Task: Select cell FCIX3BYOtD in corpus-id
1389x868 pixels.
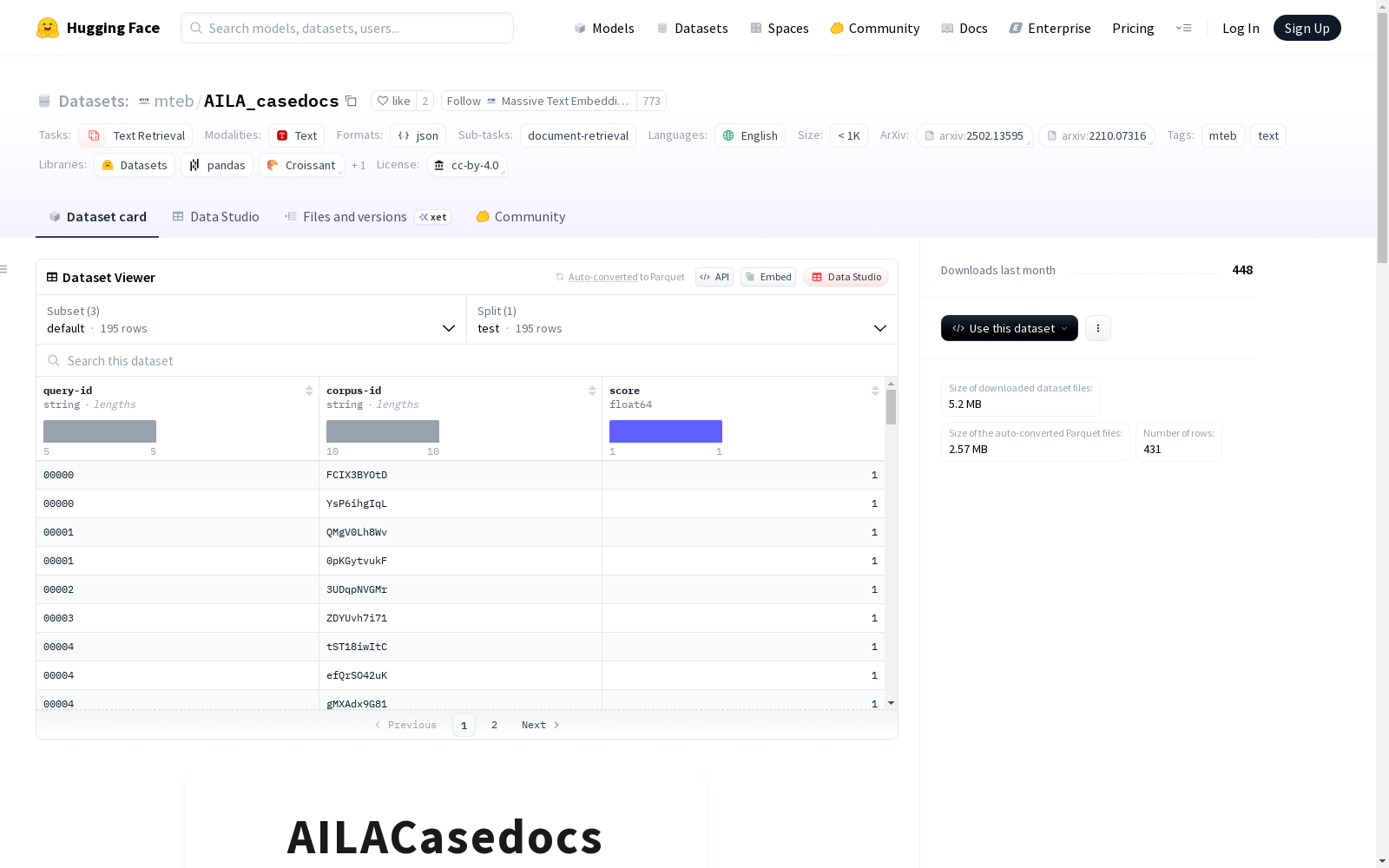Action: coord(460,475)
